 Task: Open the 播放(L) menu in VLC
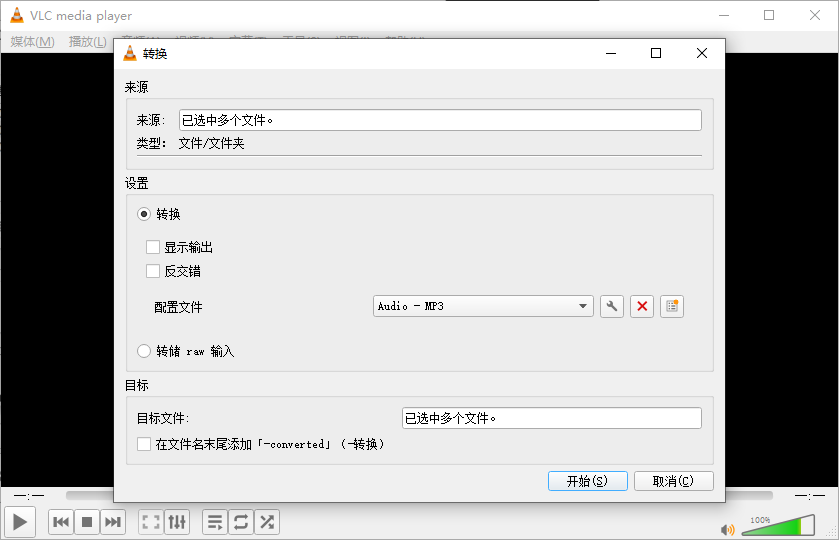(x=88, y=42)
